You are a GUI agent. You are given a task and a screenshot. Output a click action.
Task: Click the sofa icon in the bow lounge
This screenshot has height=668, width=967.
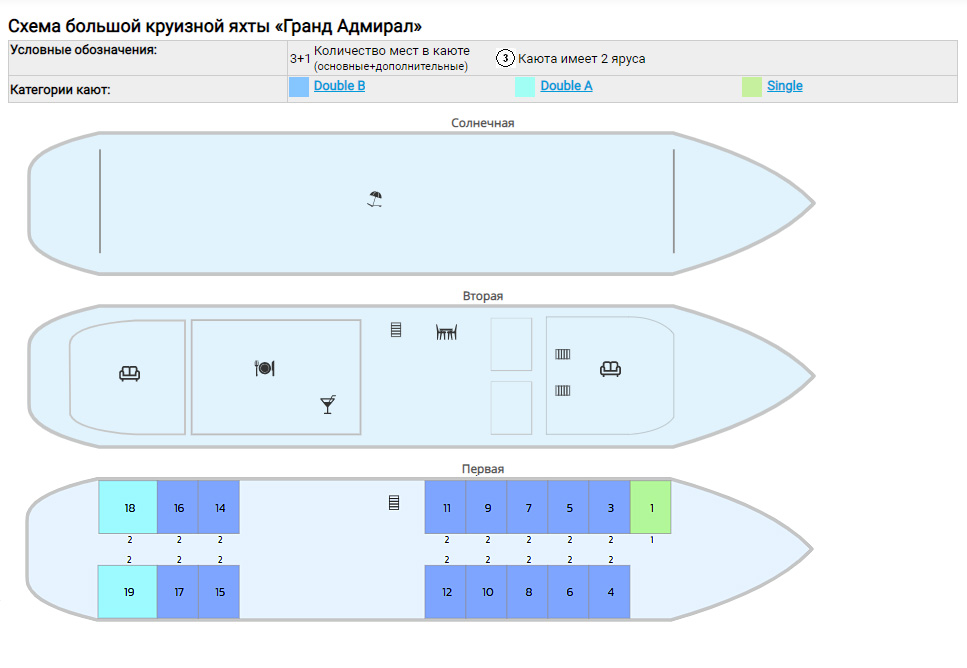click(x=610, y=369)
